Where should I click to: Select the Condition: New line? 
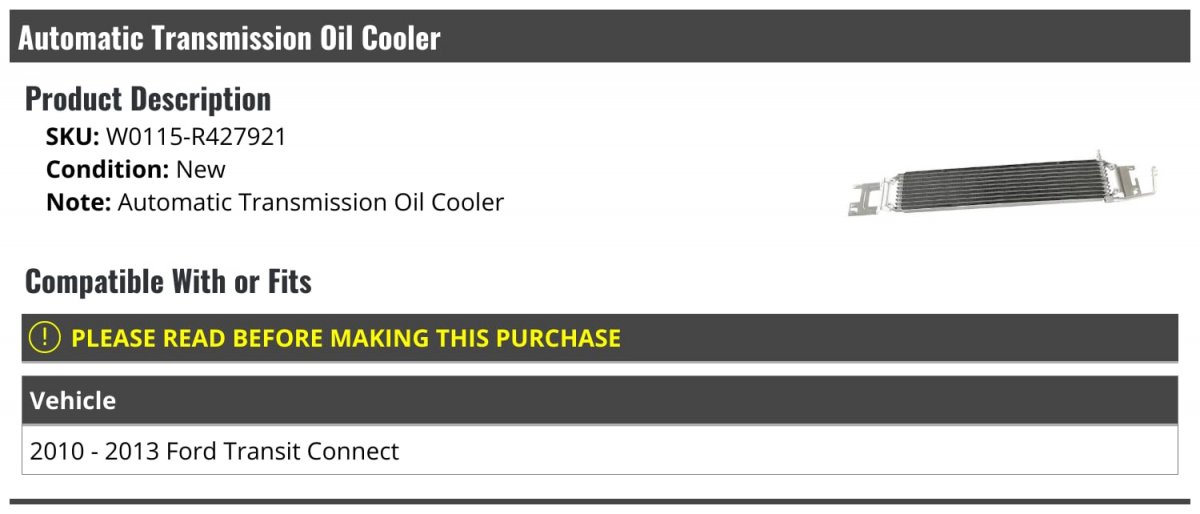click(136, 169)
